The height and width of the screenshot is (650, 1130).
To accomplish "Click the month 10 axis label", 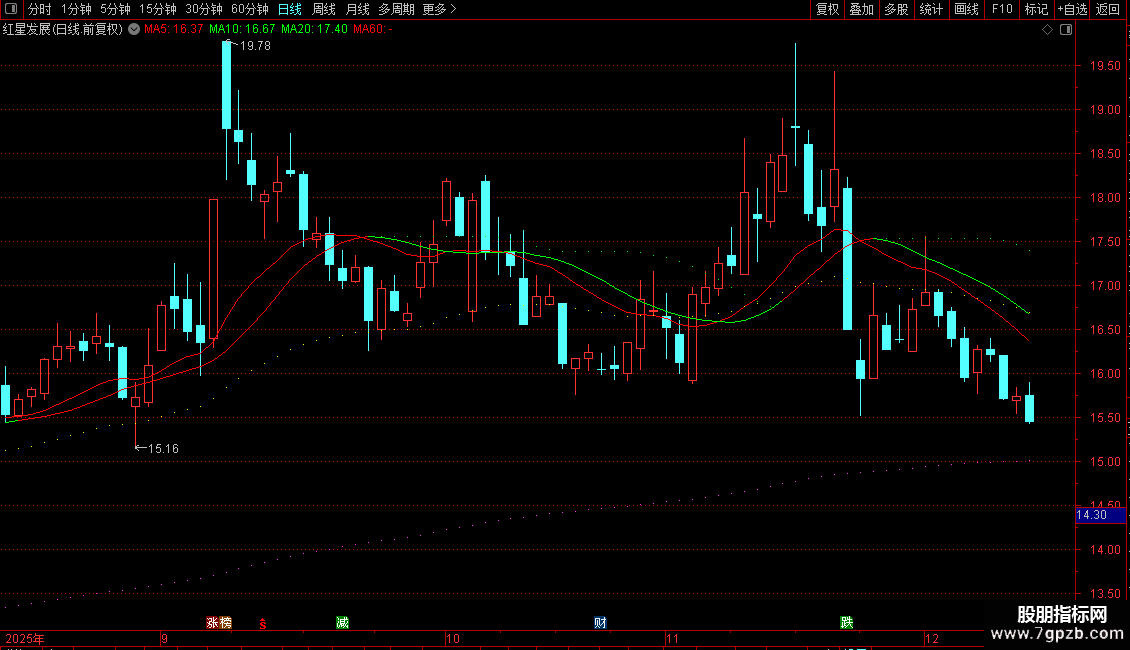I will [x=453, y=638].
